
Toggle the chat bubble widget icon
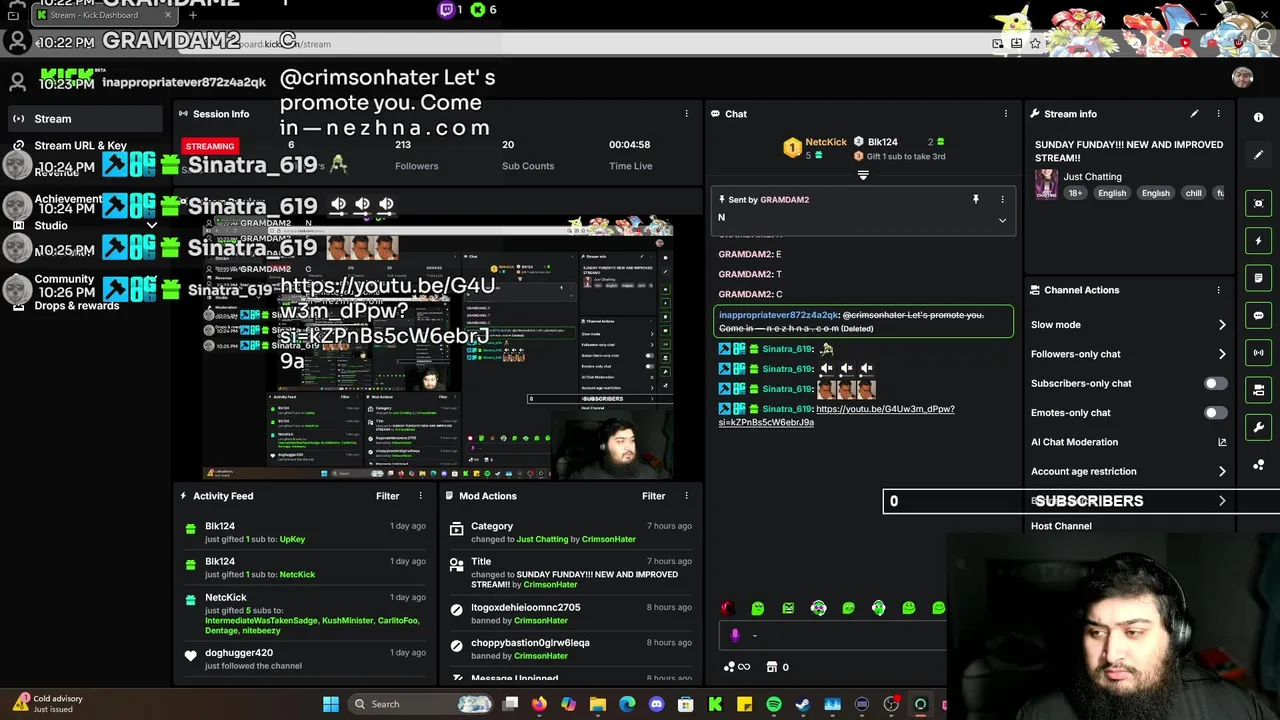tap(1258, 315)
